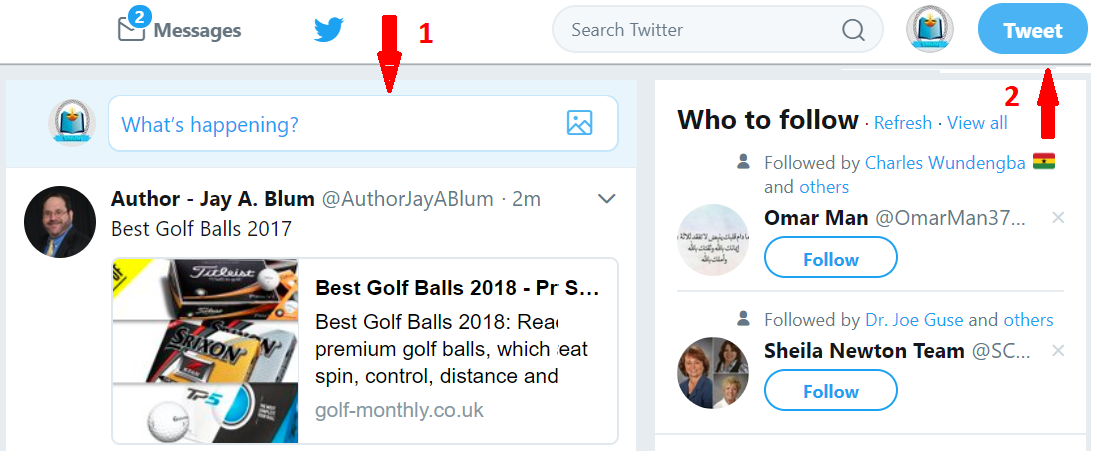This screenshot has width=1097, height=460.
Task: Open View all follow suggestions
Action: coord(977,123)
